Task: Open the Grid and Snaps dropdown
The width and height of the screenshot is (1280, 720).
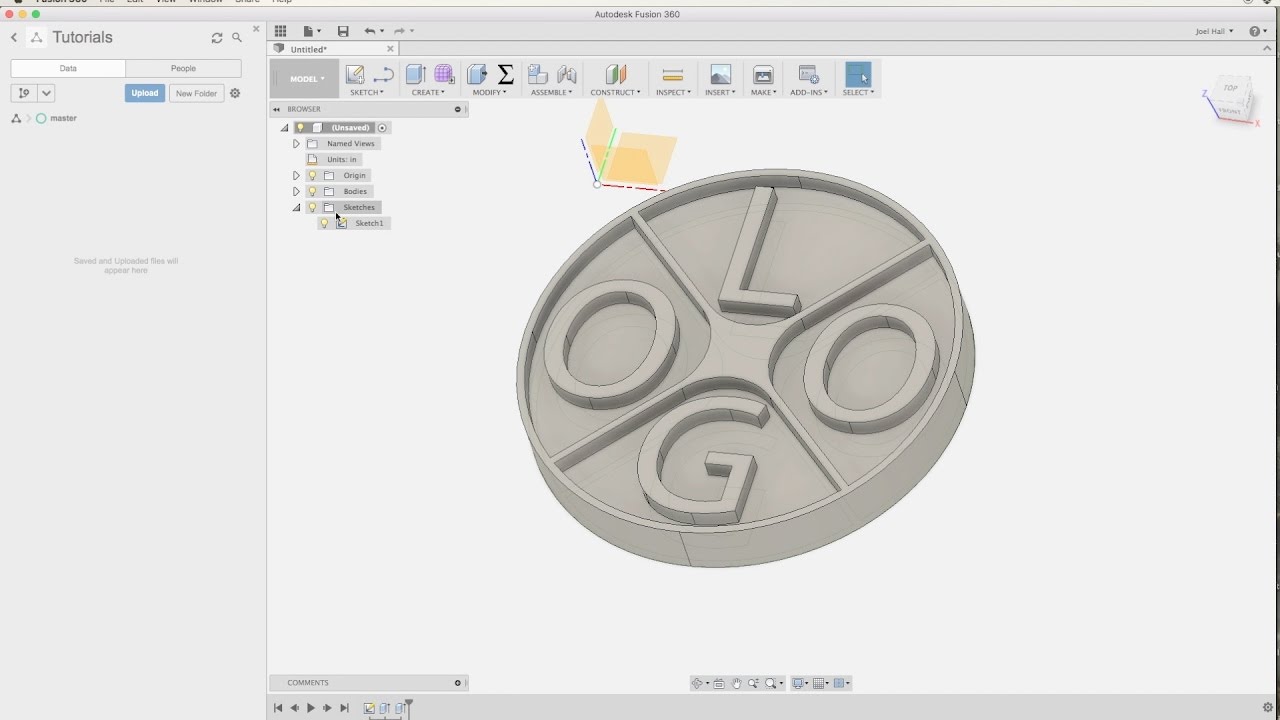Action: [821, 683]
